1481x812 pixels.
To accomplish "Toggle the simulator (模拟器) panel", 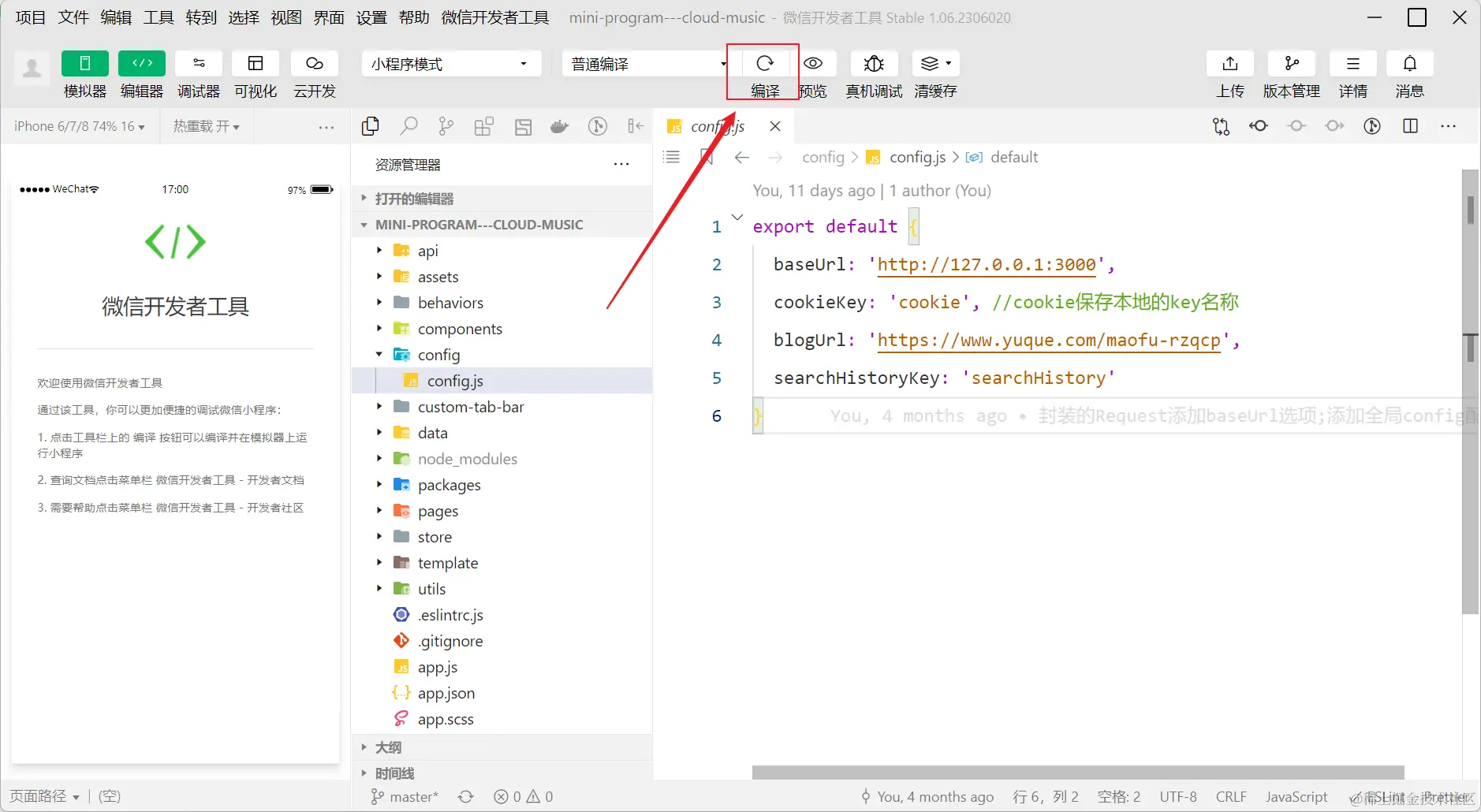I will coord(85,63).
